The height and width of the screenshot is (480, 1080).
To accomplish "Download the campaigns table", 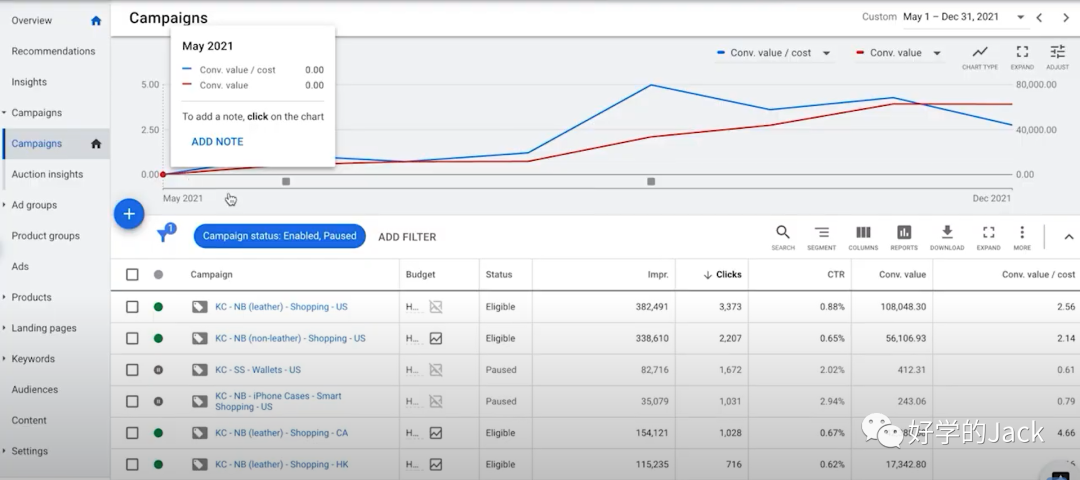I will [x=947, y=236].
